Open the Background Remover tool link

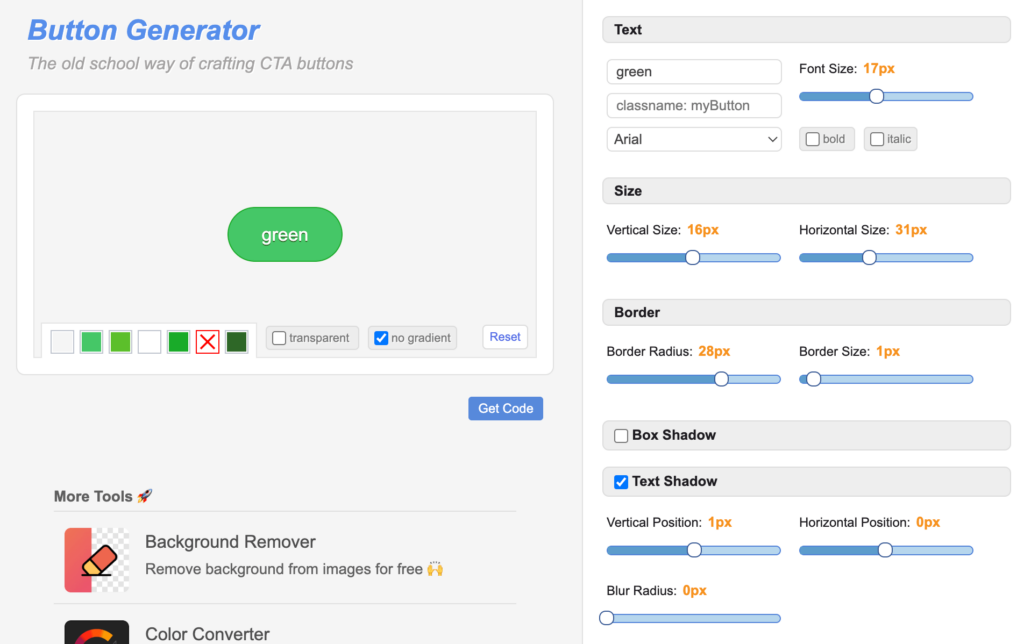pyautogui.click(x=230, y=542)
